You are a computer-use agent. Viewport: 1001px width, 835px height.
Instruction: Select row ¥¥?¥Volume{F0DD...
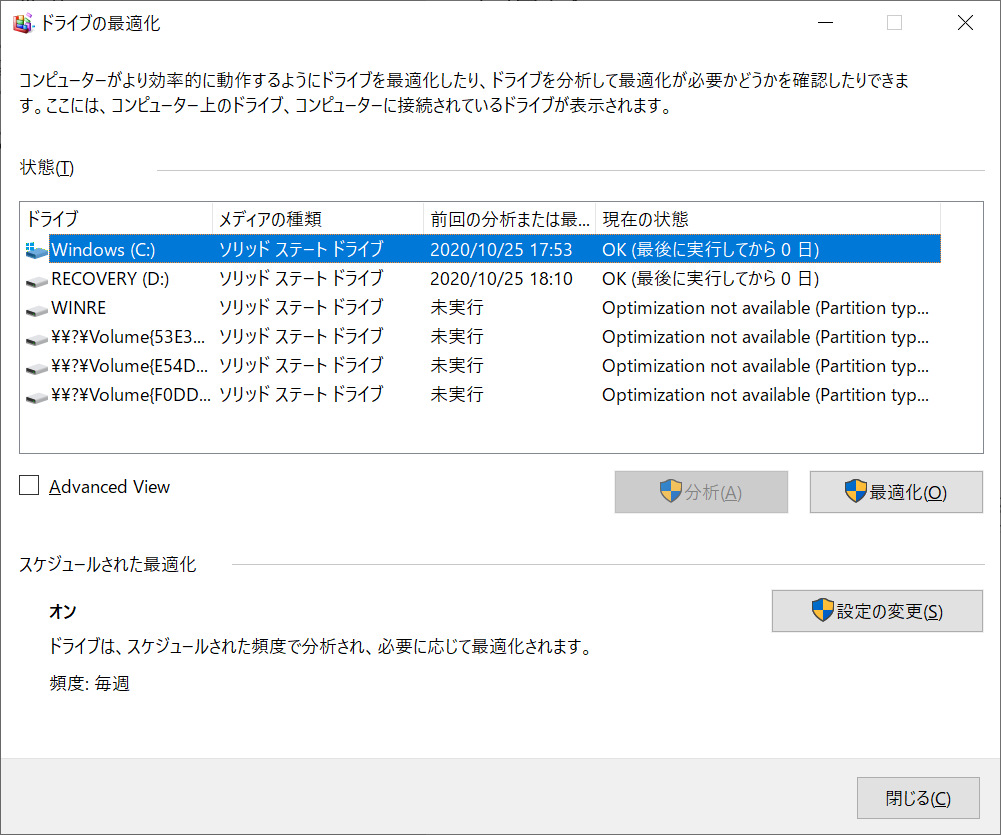(131, 395)
